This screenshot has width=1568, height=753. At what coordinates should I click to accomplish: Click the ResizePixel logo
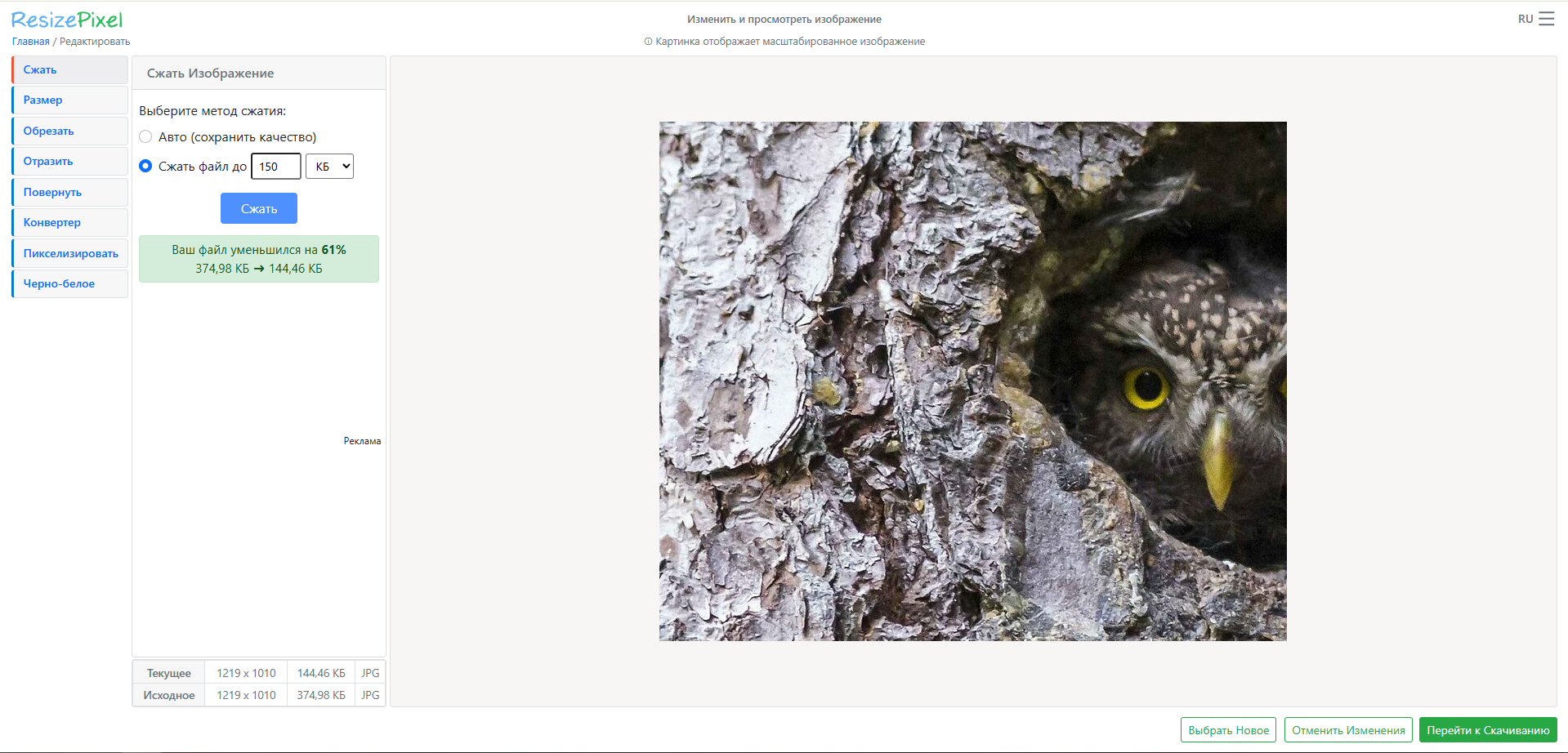click(67, 20)
